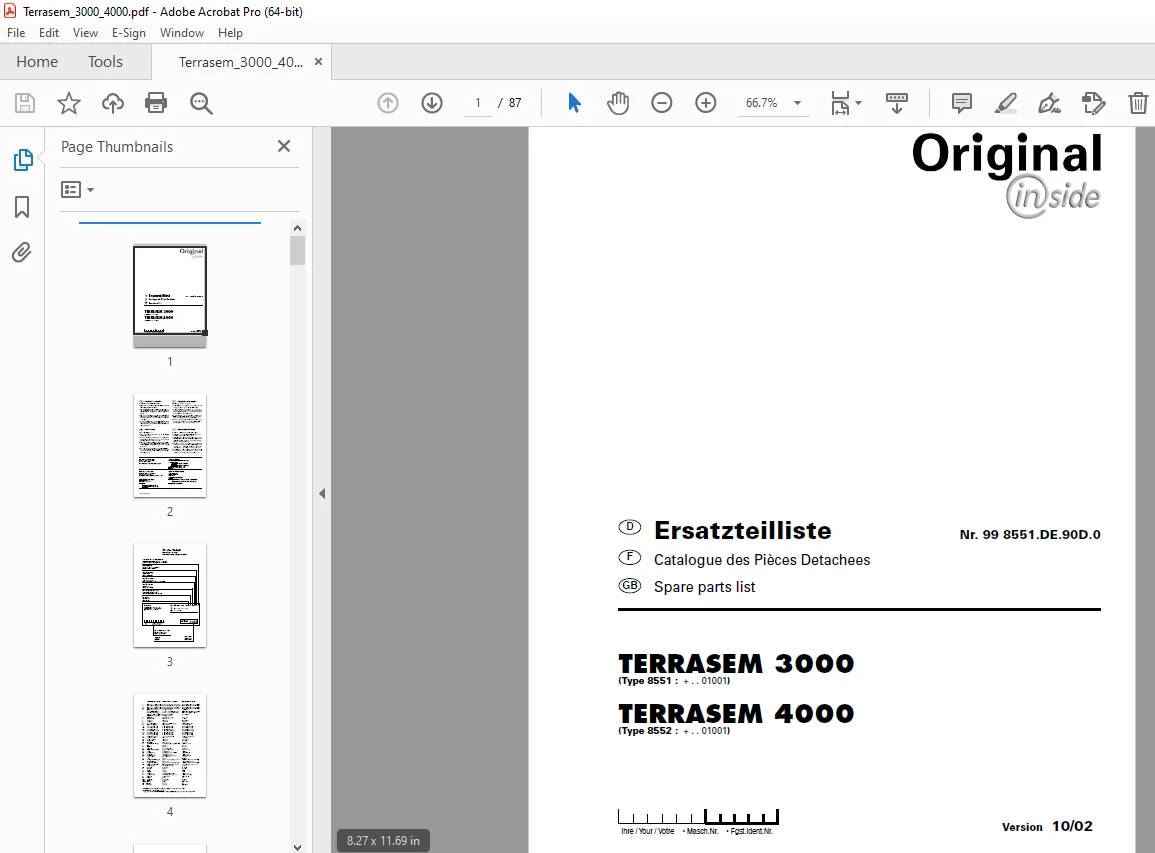Open the Help menu

(x=230, y=33)
